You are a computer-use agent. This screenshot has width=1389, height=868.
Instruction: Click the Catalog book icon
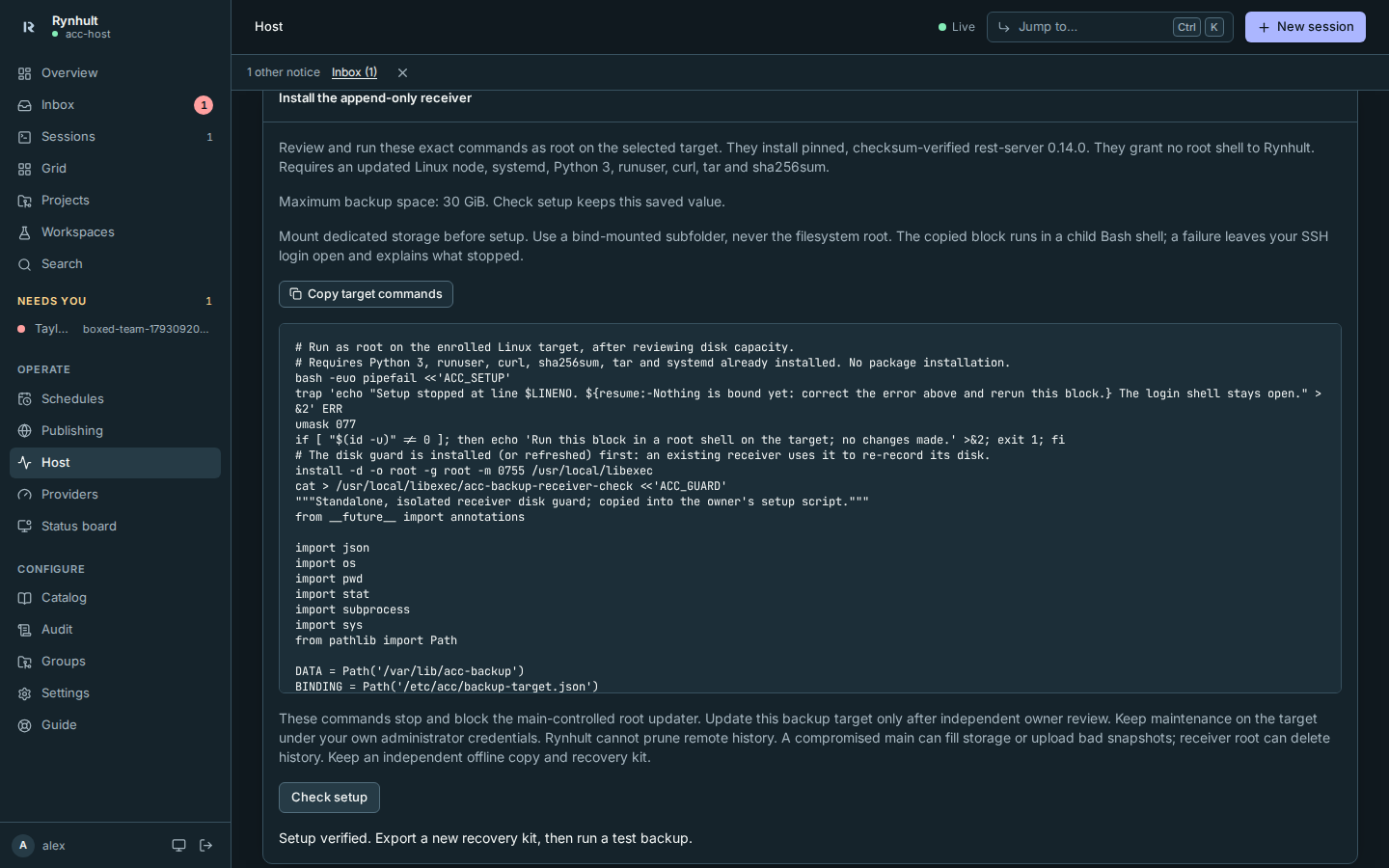click(25, 598)
